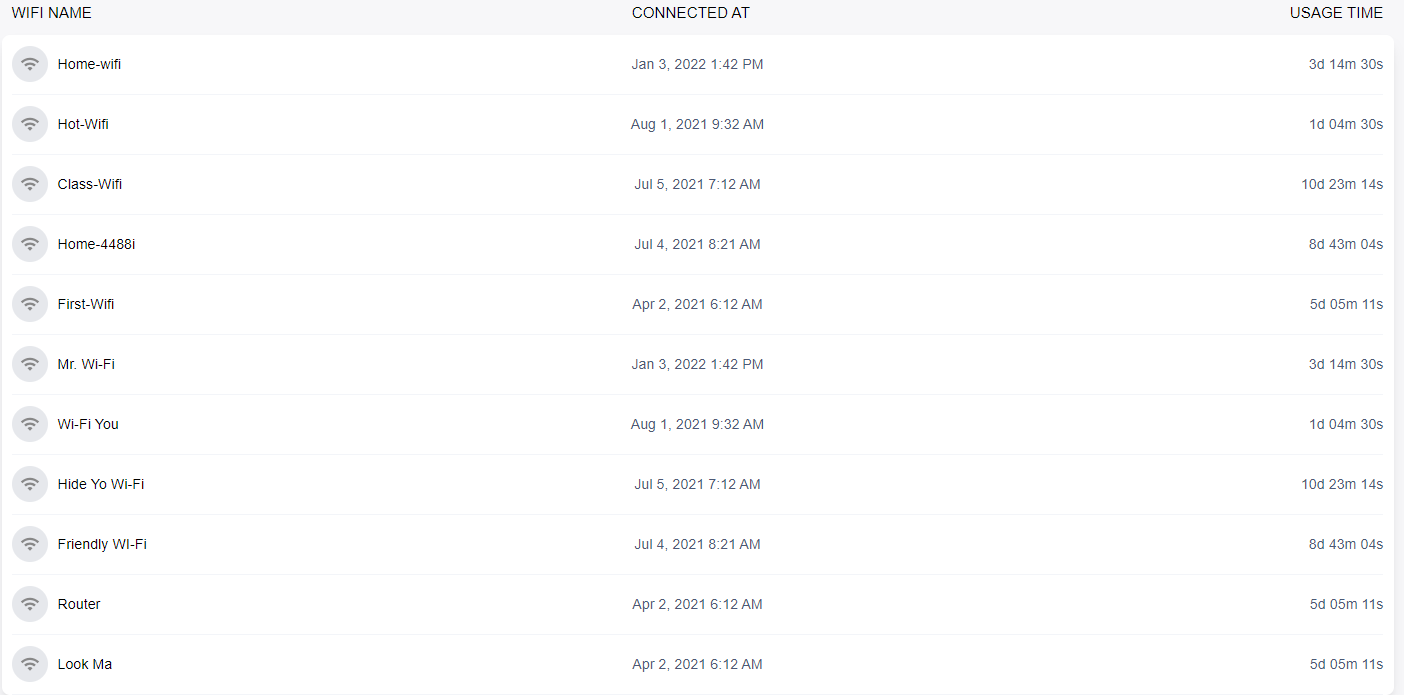Click the Wi-Fi You network entry

pyautogui.click(x=87, y=423)
